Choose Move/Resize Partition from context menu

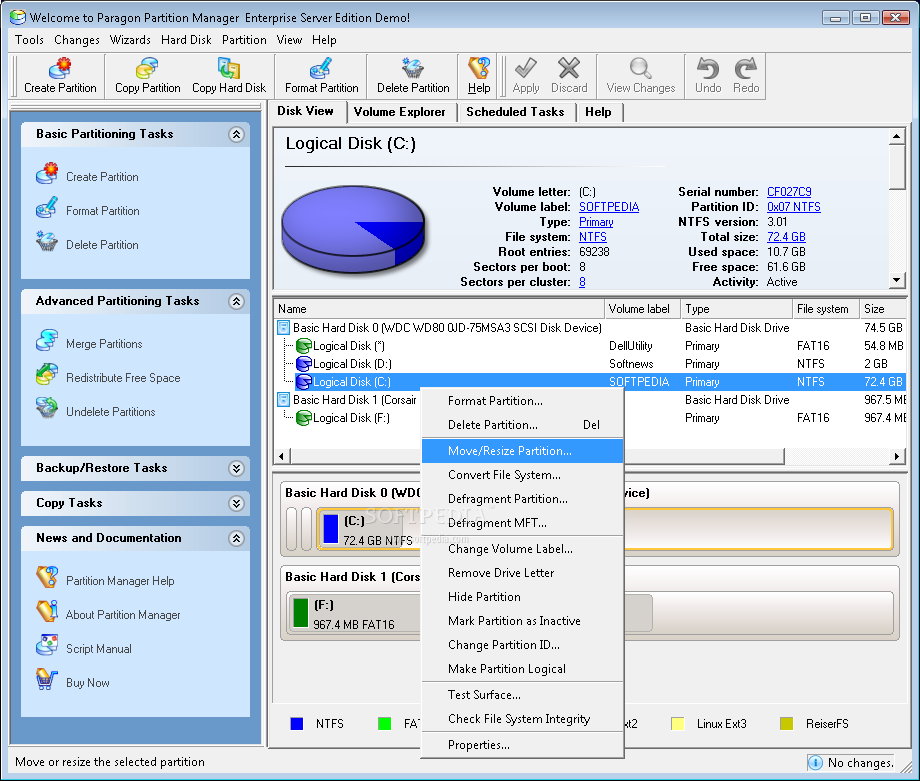pos(522,451)
